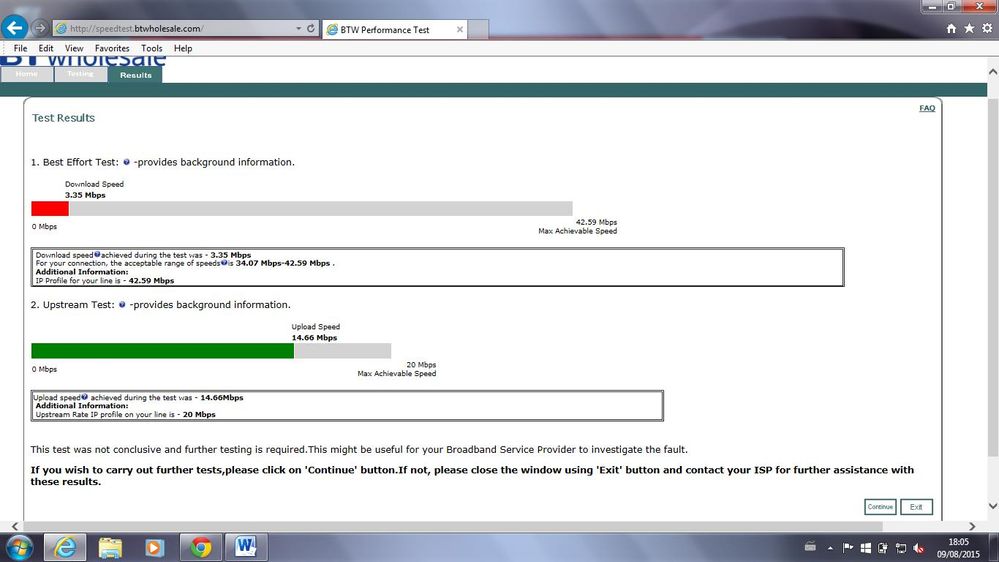Viewport: 999px width, 562px height.
Task: Open Internet Explorer from the taskbar
Action: pyautogui.click(x=65, y=547)
